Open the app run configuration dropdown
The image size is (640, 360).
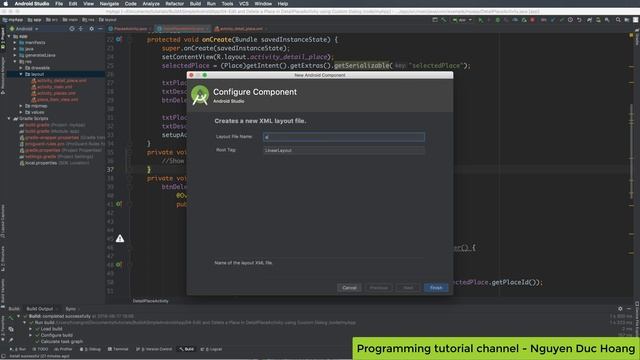[x=462, y=20]
